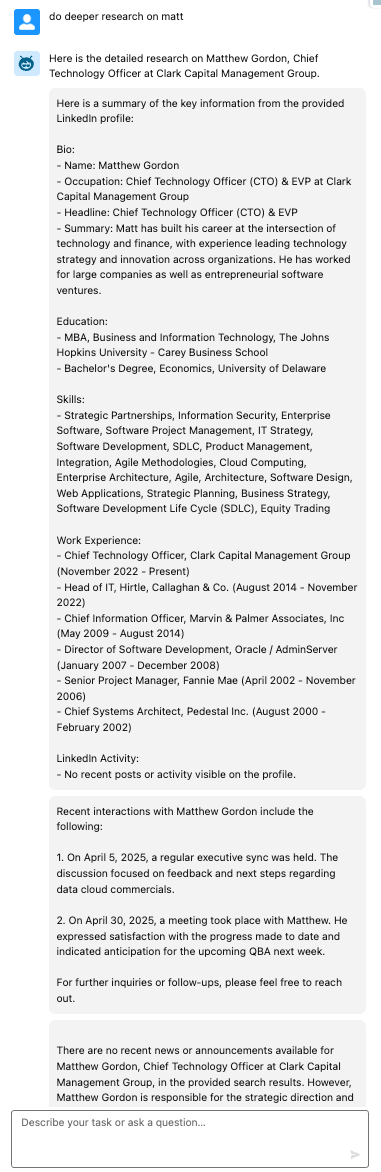Focus the "Describe your task" input field
This screenshot has width=381, height=1172.
click(190, 1139)
